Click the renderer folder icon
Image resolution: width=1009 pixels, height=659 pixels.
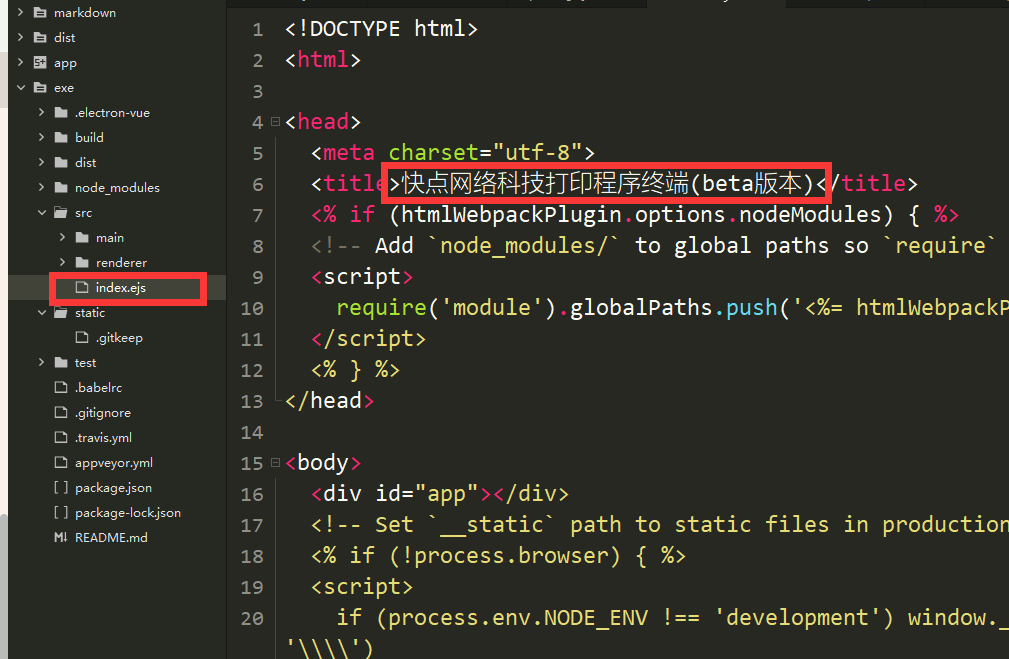tap(82, 263)
